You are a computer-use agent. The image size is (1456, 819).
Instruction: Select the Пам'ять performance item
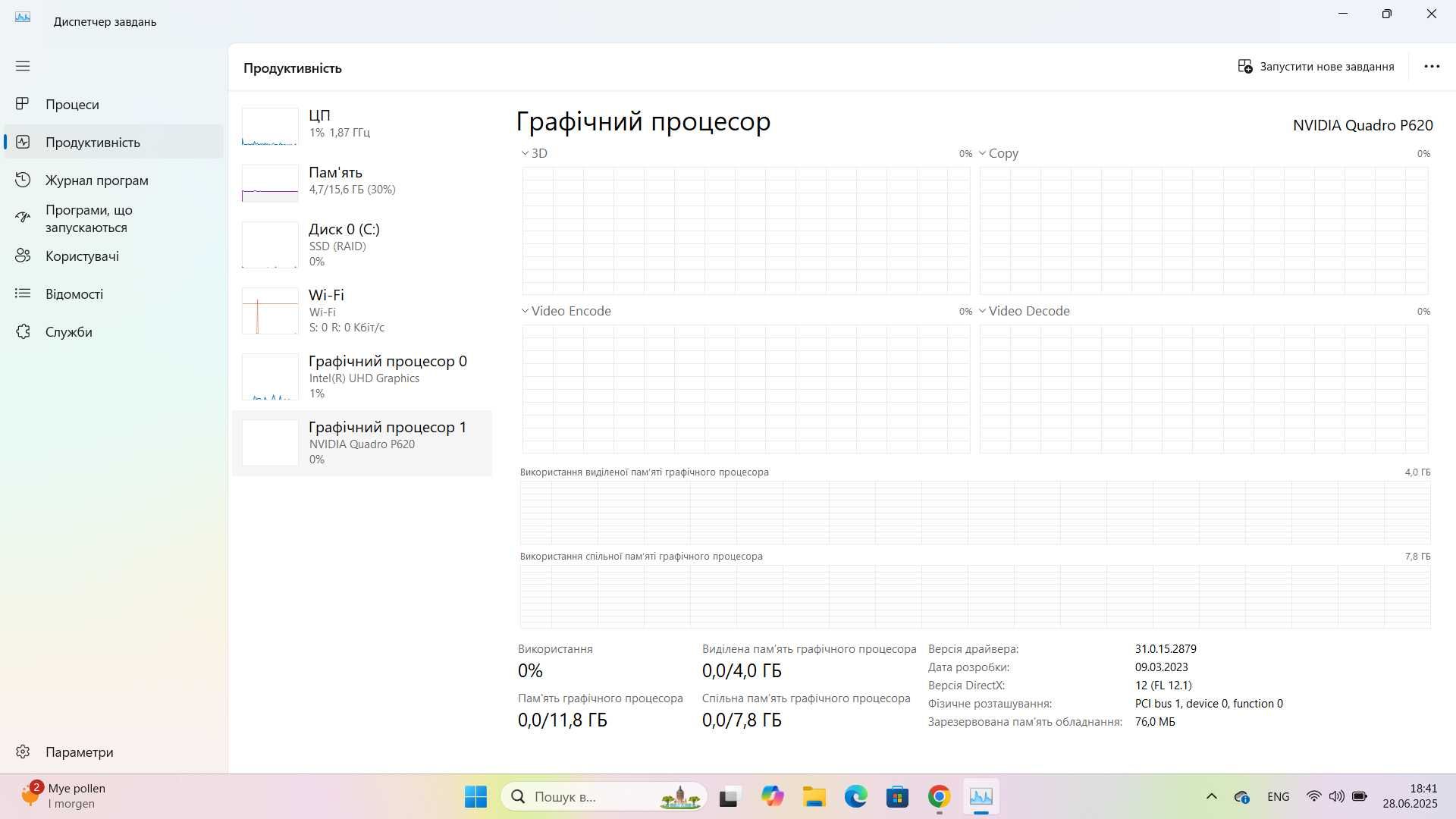362,182
